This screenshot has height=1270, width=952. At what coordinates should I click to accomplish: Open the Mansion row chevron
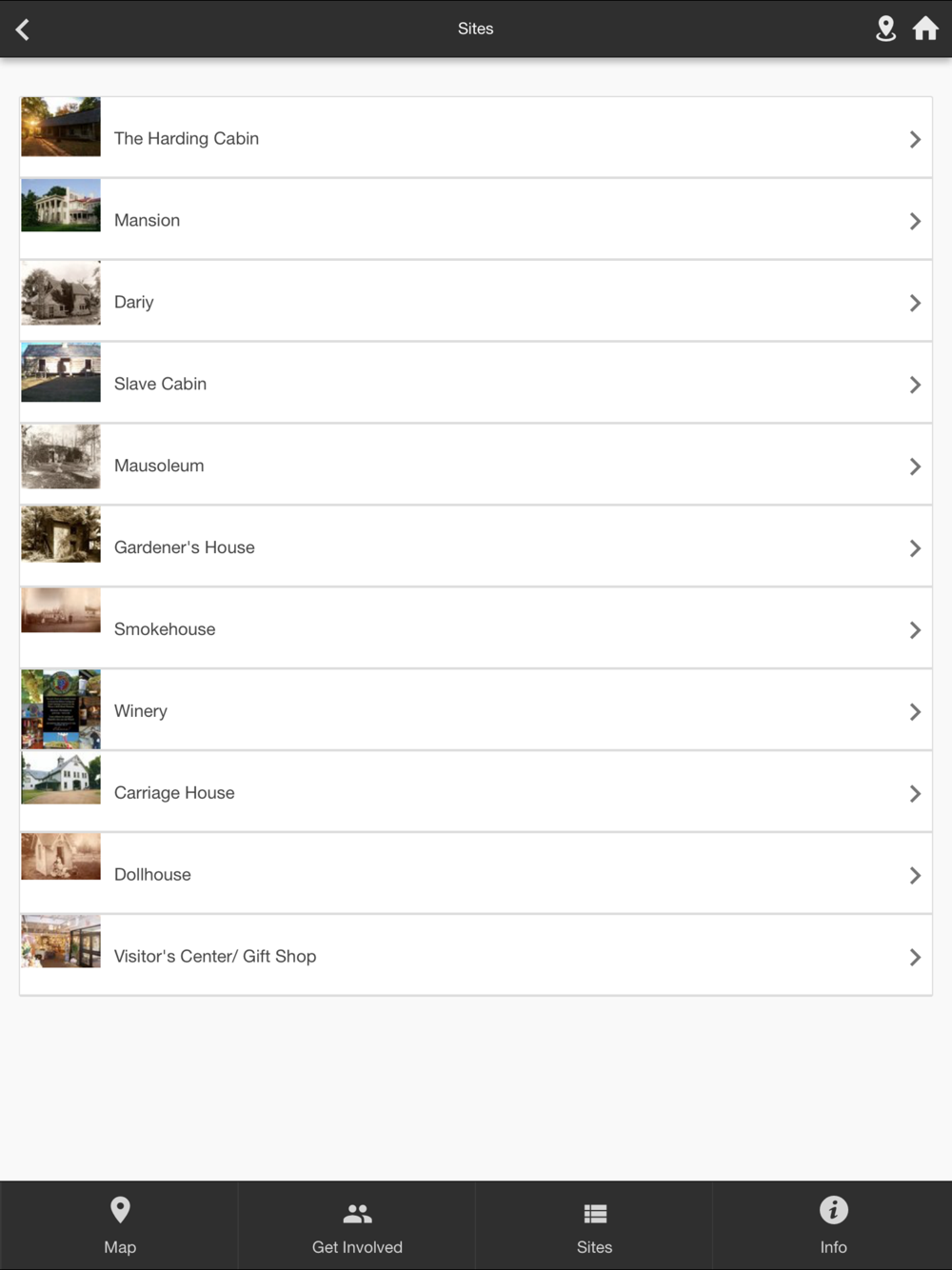coord(915,221)
